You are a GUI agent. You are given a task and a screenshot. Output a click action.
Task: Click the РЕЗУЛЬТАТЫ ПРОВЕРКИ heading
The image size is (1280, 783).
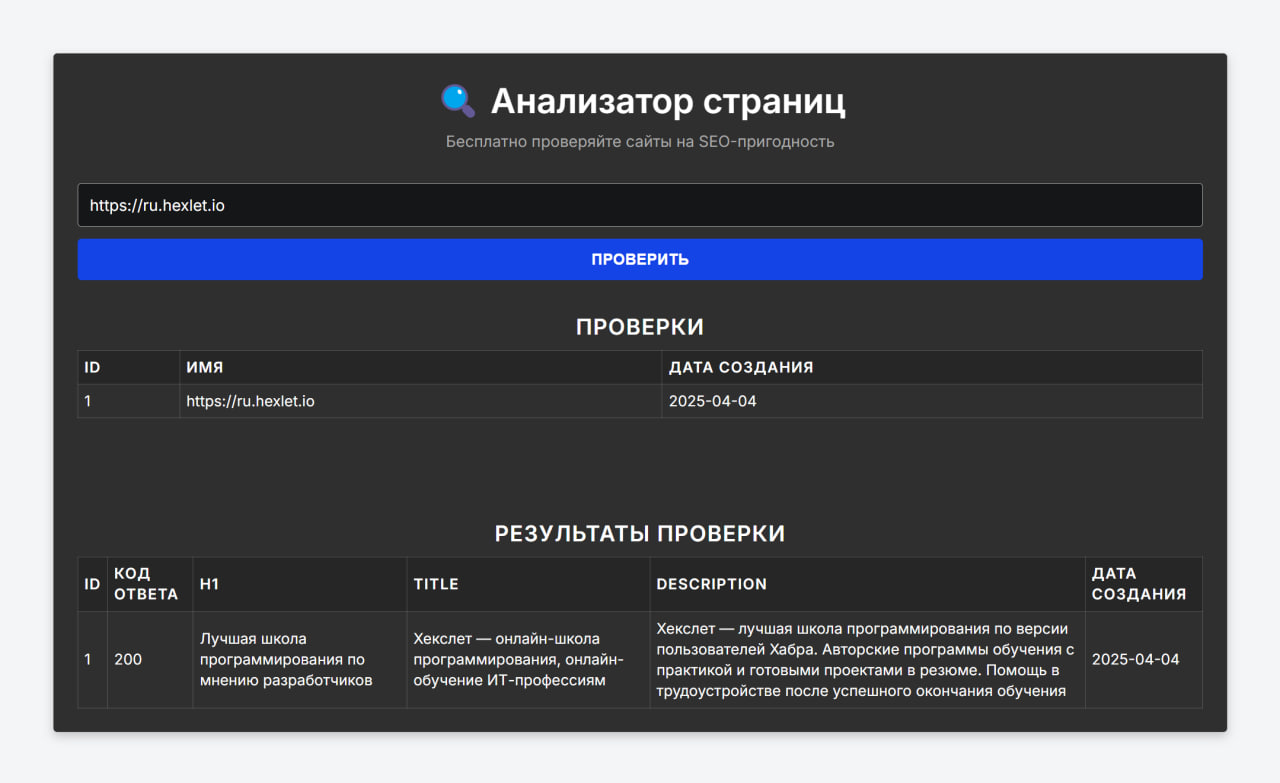640,534
